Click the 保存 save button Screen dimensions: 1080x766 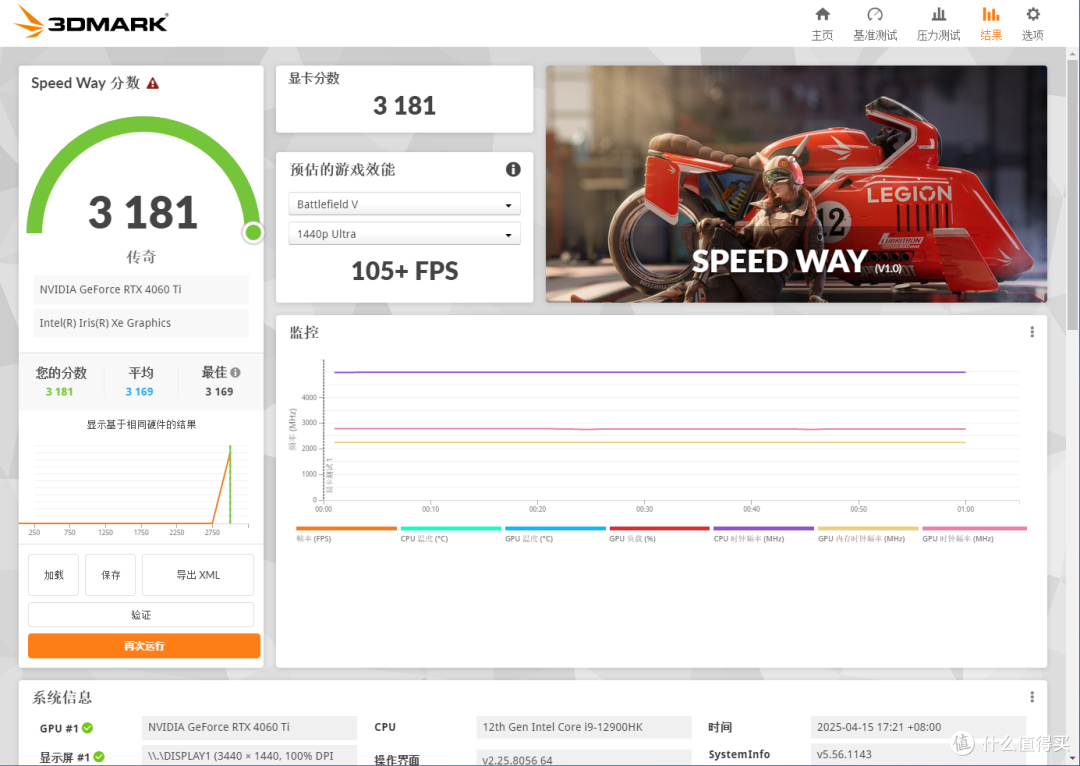(x=111, y=574)
